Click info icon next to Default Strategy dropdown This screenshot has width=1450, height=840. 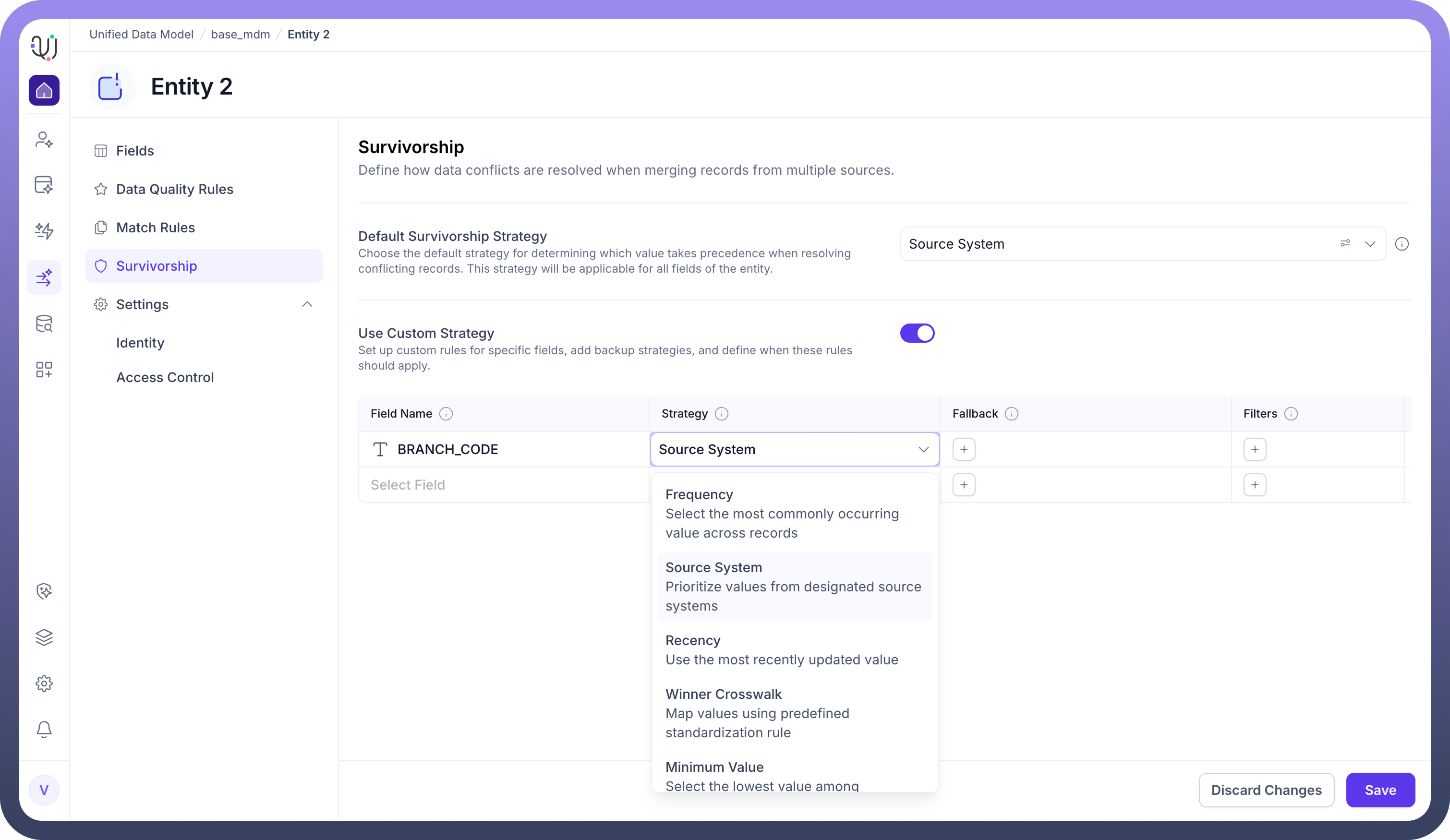1402,244
